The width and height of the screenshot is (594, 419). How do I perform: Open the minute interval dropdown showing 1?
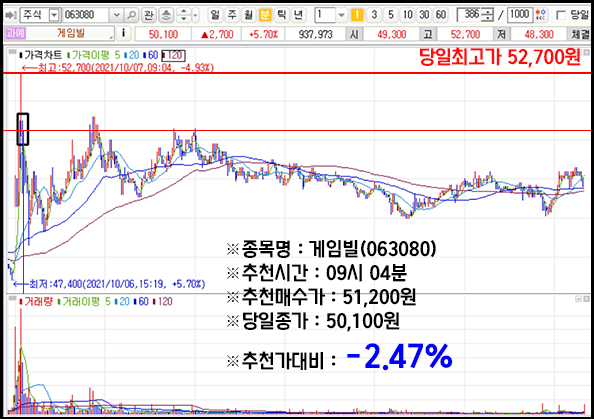pyautogui.click(x=341, y=15)
